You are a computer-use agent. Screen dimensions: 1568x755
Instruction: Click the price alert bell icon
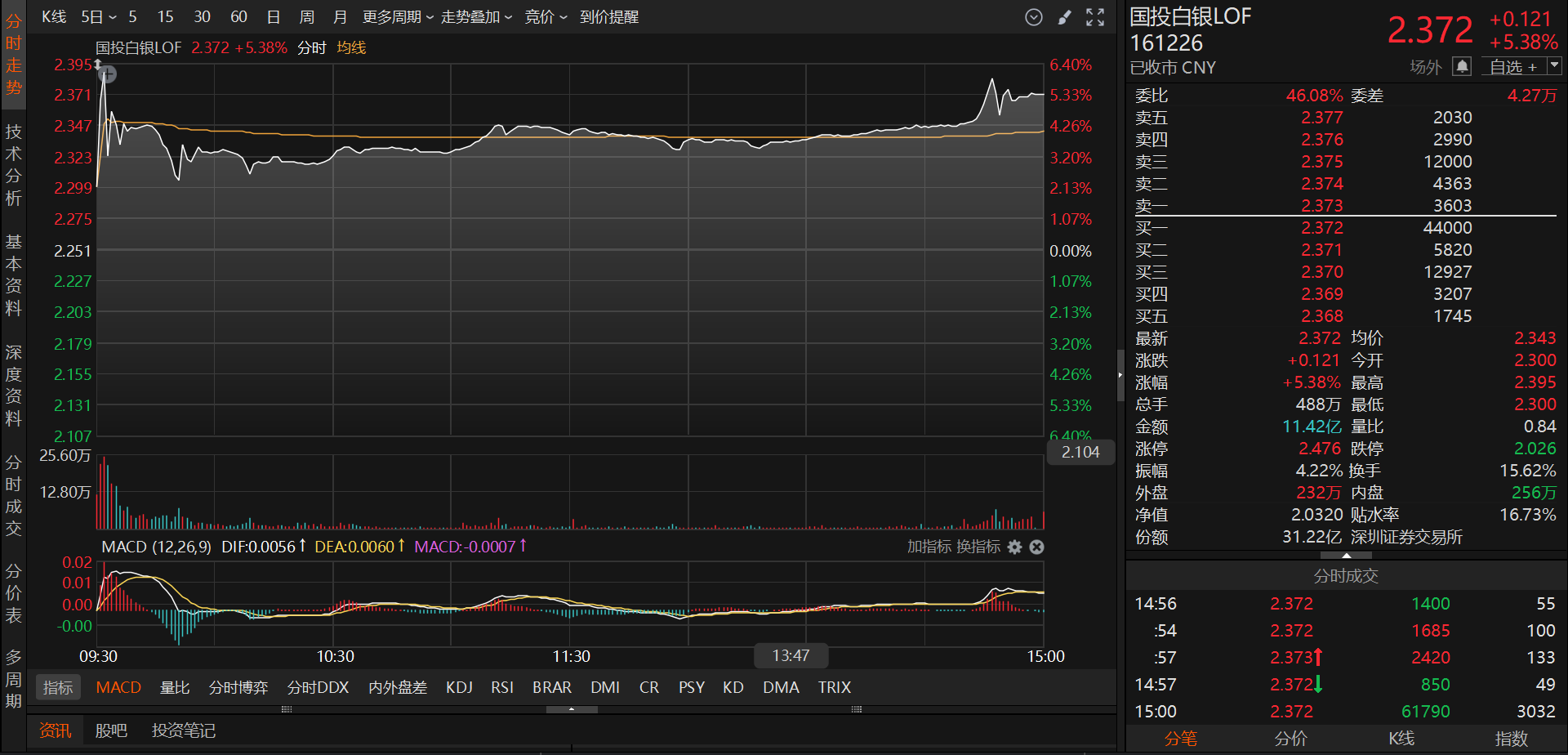(x=1462, y=66)
